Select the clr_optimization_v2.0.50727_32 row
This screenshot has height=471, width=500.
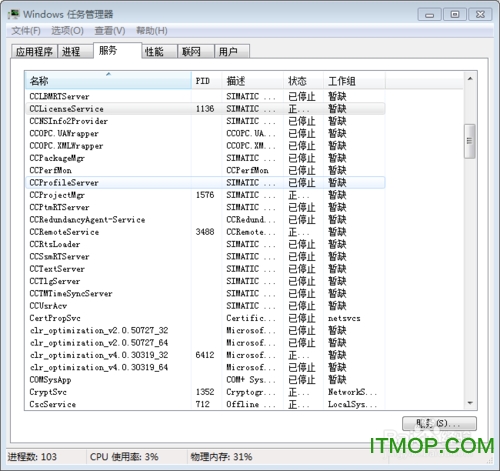205,331
